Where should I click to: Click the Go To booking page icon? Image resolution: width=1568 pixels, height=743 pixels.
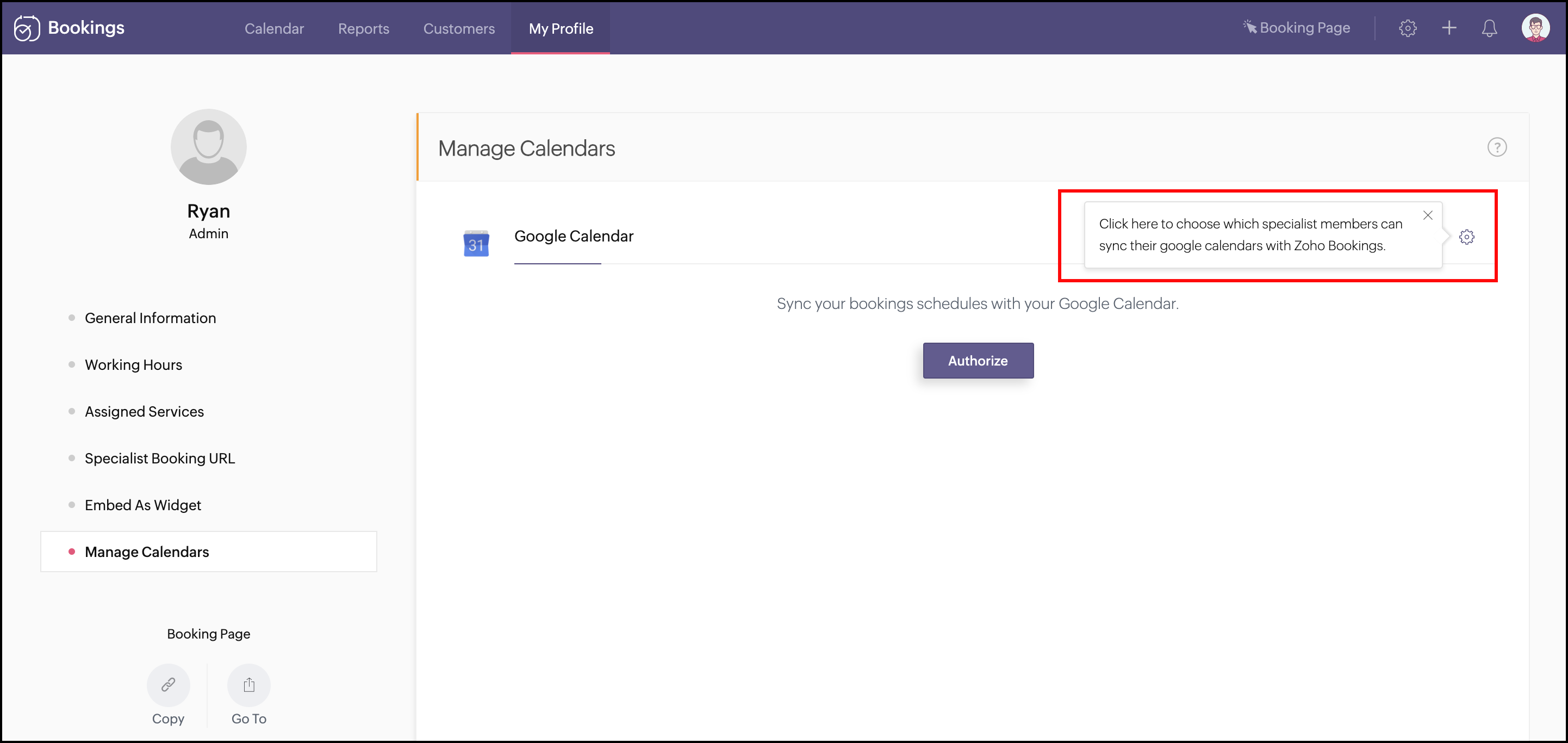pyautogui.click(x=248, y=685)
